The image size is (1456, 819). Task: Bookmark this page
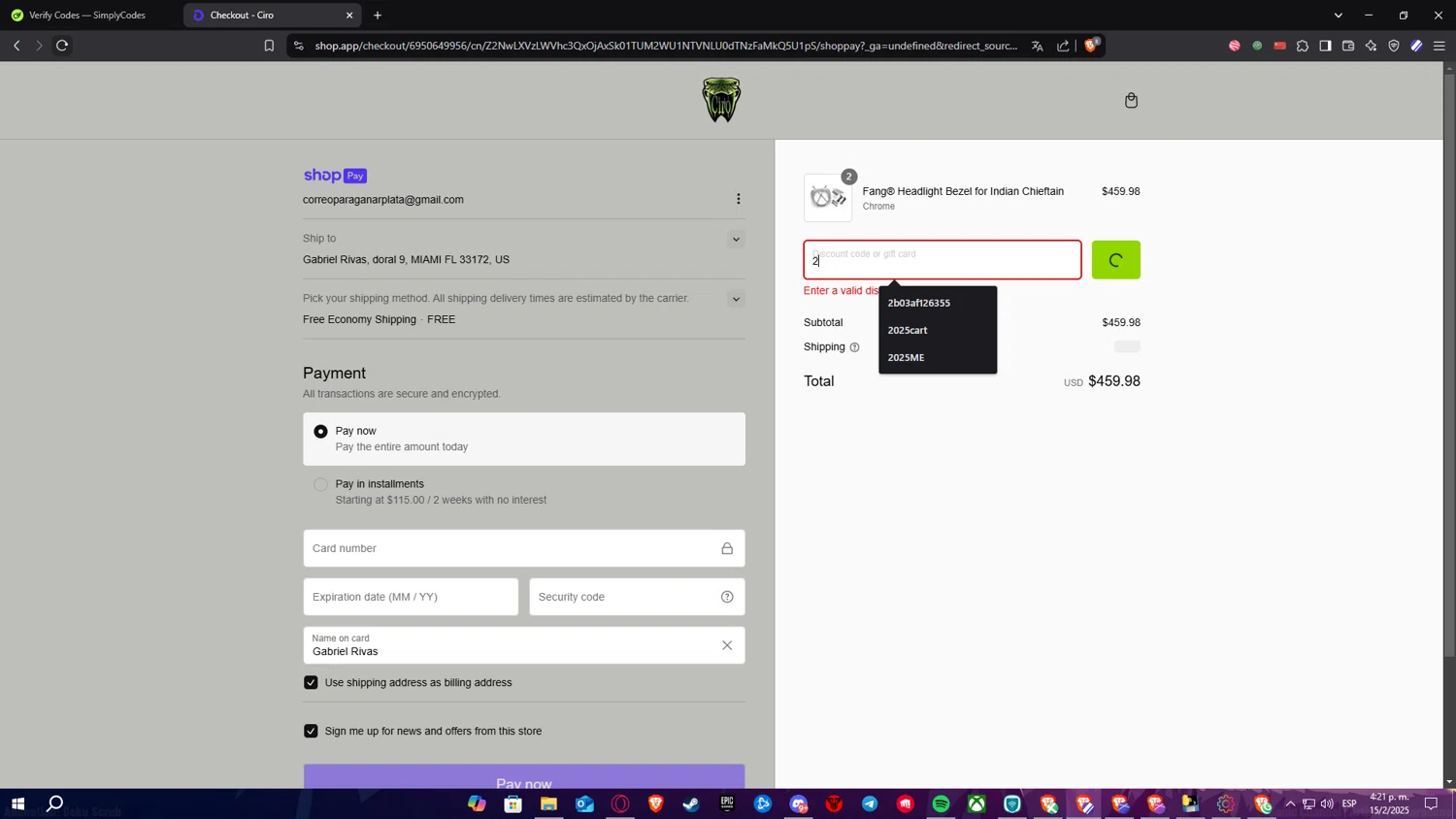pos(269,46)
